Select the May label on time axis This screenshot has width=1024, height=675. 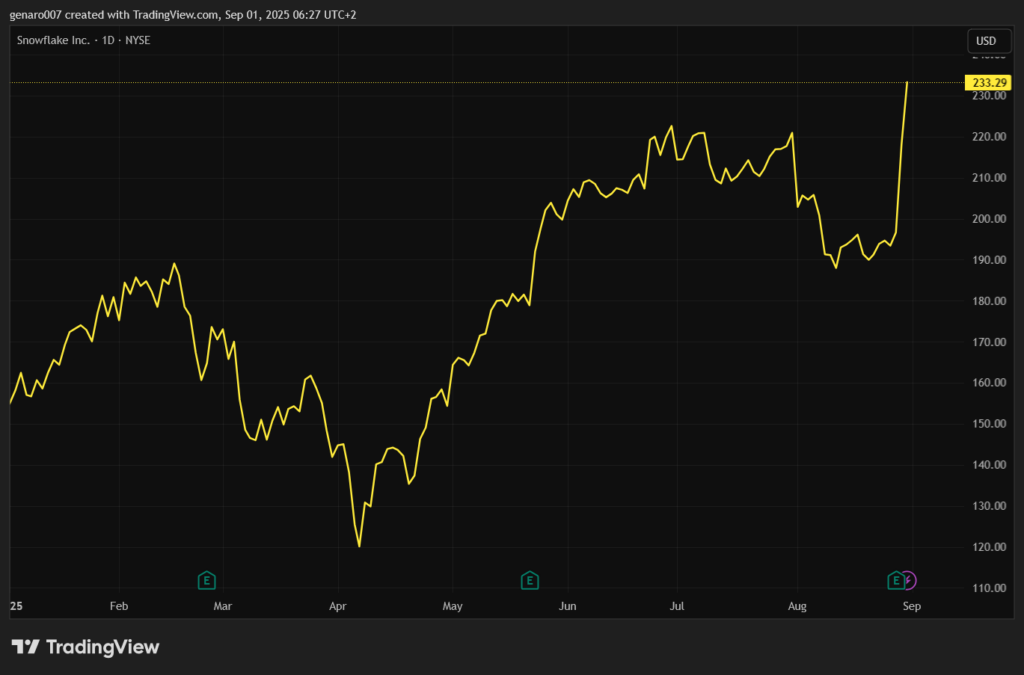point(453,606)
